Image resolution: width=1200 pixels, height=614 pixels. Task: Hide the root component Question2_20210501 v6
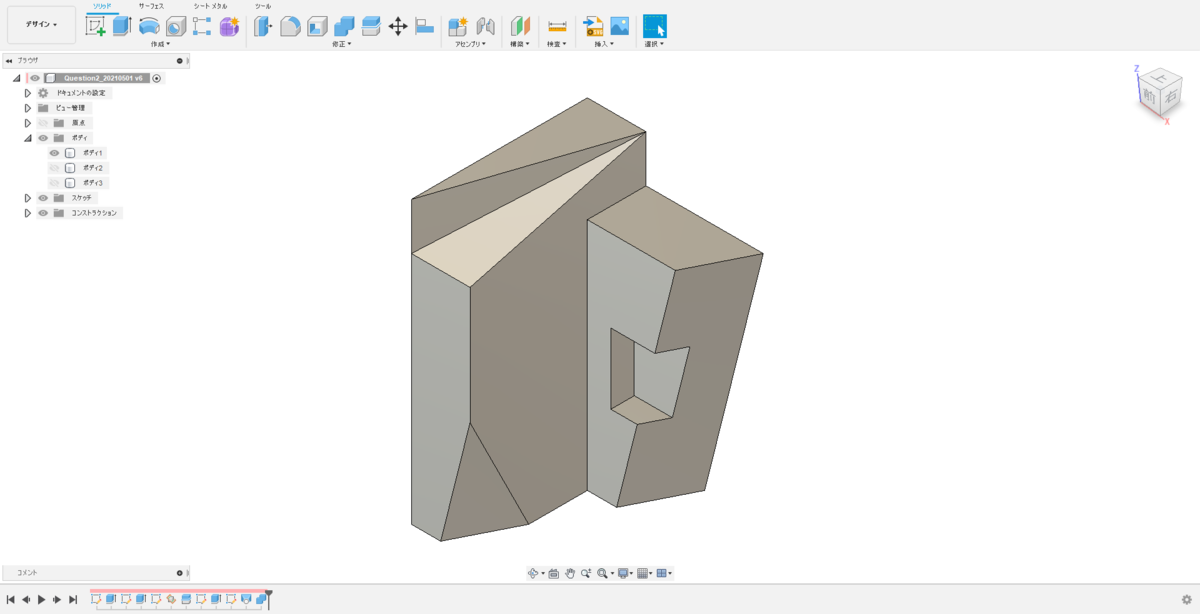(x=35, y=78)
